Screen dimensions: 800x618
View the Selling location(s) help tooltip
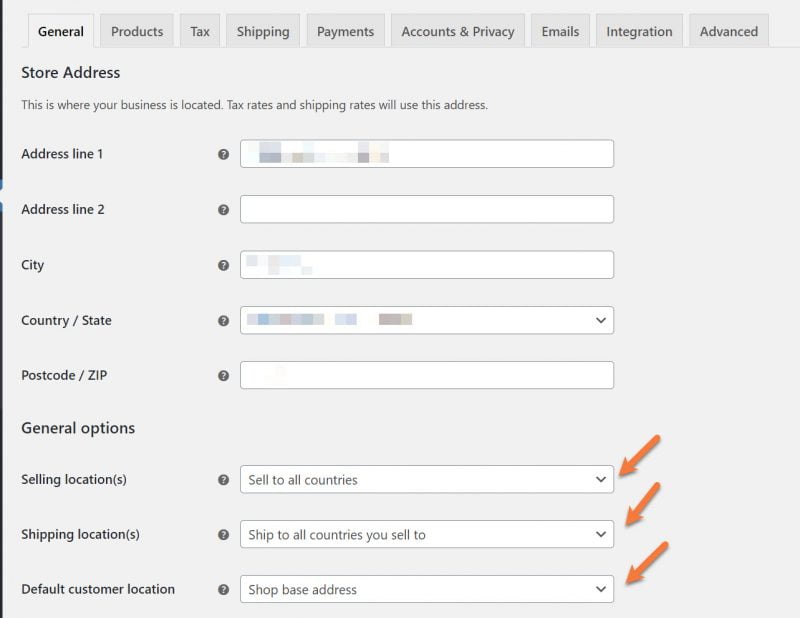coord(224,480)
